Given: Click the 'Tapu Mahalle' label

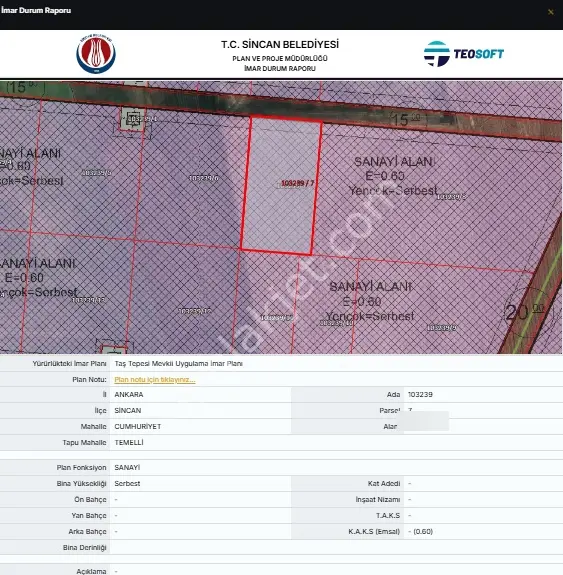Looking at the screenshot, I should click(x=84, y=443).
